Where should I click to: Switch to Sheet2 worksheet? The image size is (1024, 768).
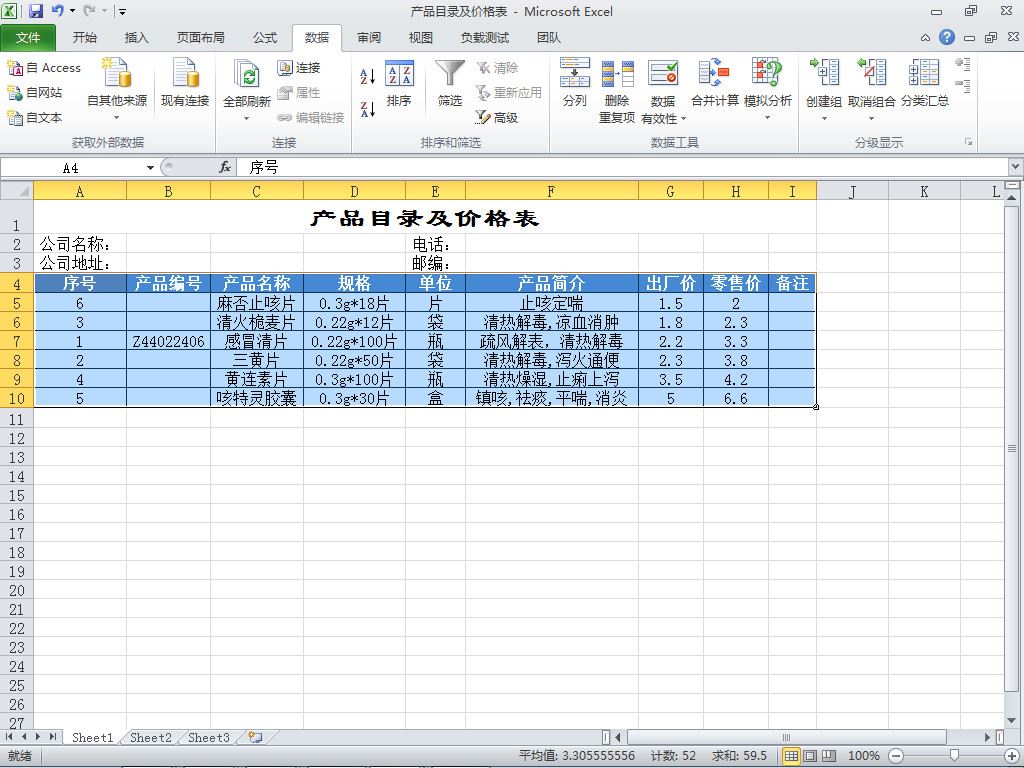[x=150, y=737]
